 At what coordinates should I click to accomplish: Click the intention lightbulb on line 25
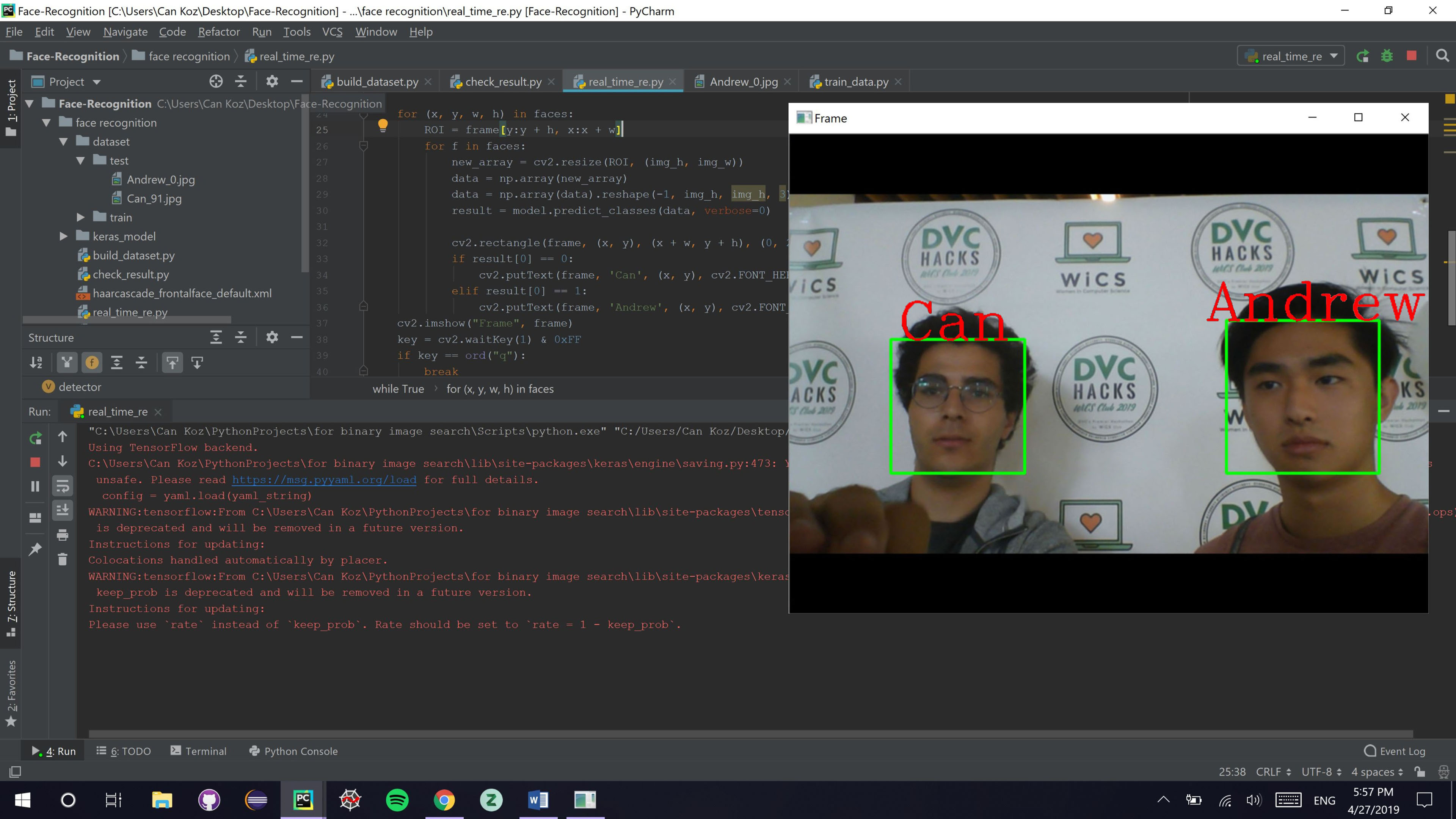383,126
